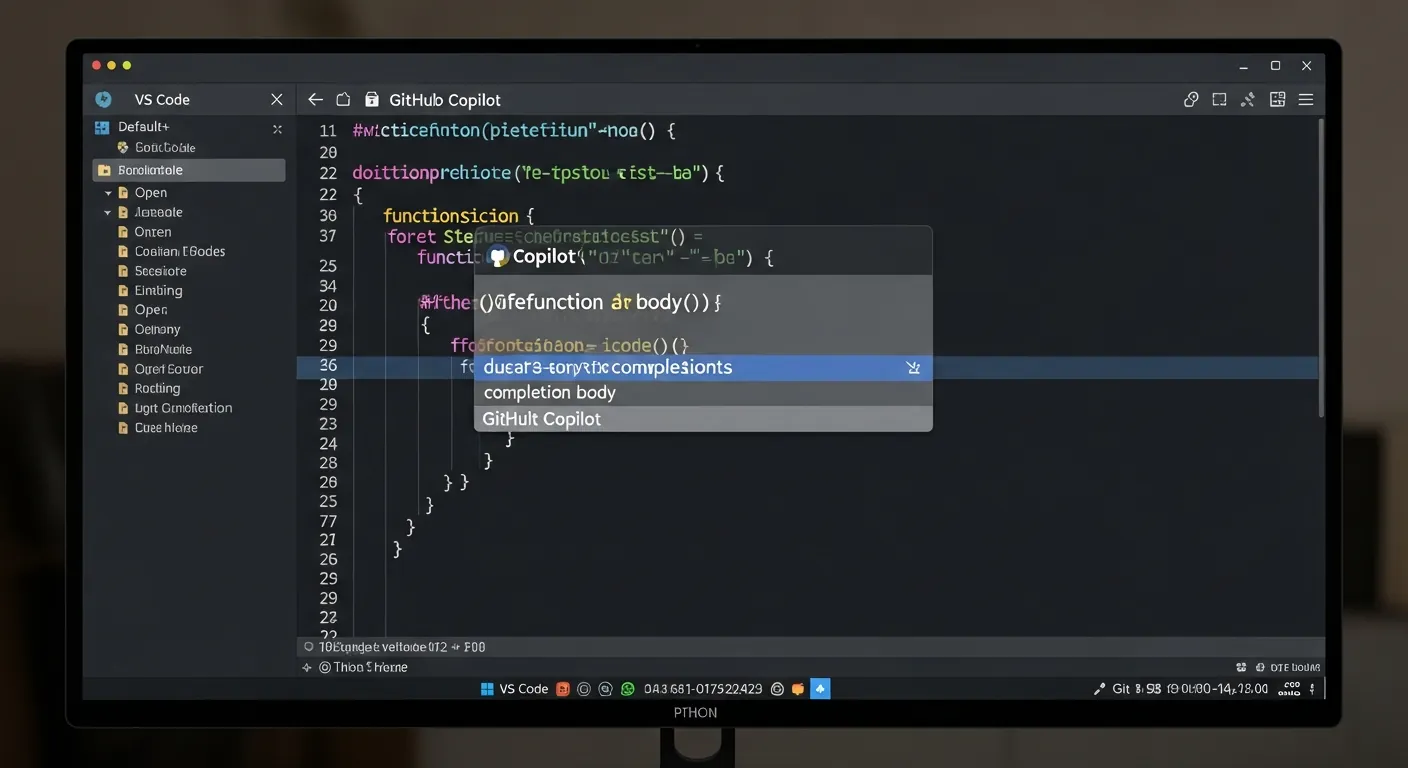The image size is (1408, 768).
Task: Click the Split Editor icon in the title bar
Action: [1218, 99]
